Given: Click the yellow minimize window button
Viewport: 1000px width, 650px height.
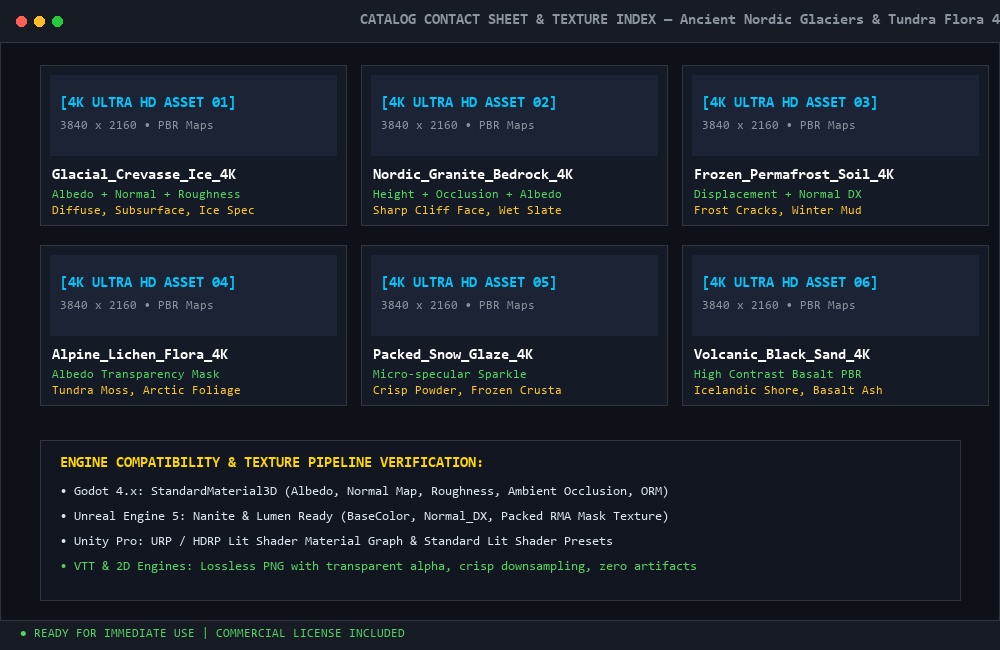Looking at the screenshot, I should (x=39, y=22).
